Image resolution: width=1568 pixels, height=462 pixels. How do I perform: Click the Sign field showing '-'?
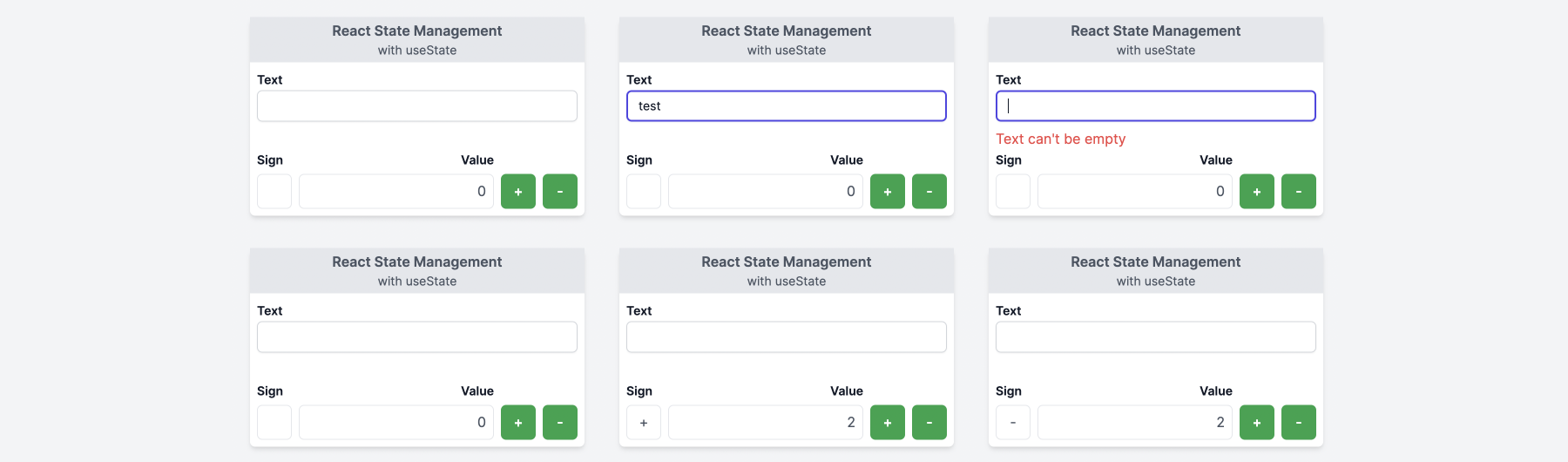1013,422
